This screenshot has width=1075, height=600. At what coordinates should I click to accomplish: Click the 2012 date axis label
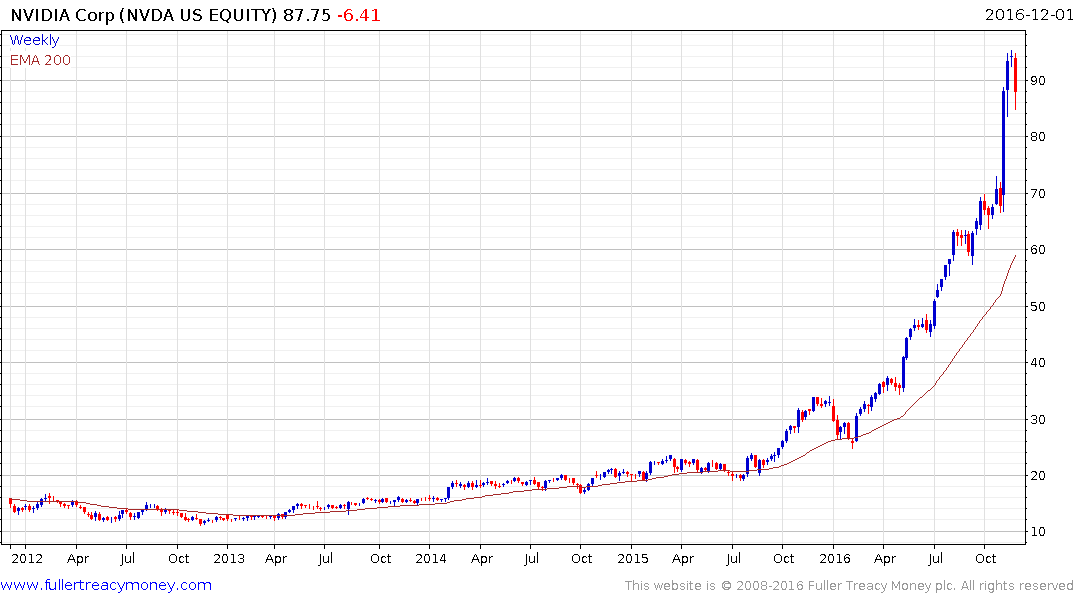click(x=27, y=558)
